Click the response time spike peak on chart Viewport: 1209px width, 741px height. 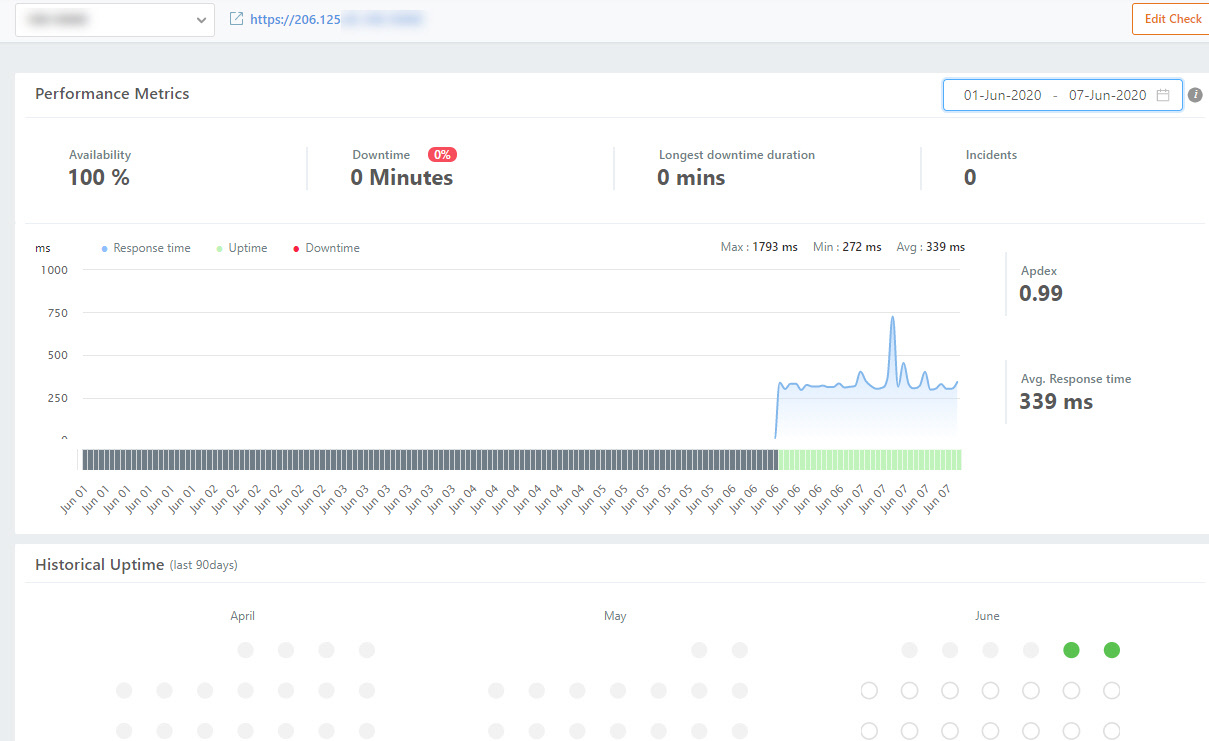[892, 318]
